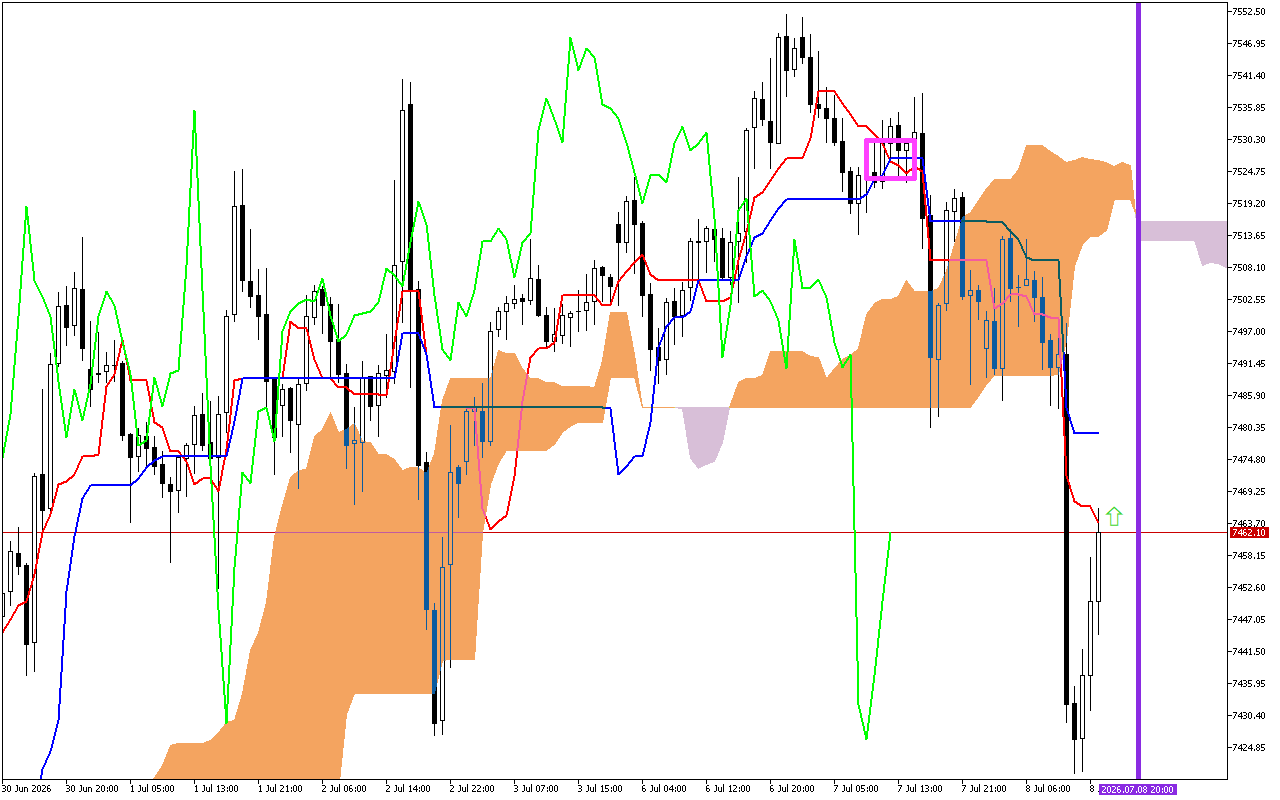The image size is (1280, 800).
Task: Click time axis label 8 Jul 06:00
Action: (1050, 789)
